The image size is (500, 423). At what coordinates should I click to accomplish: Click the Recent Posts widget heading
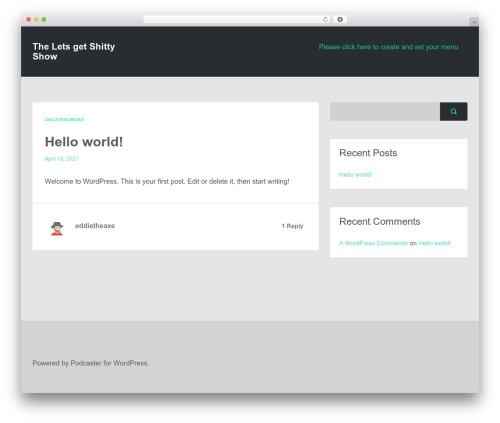(368, 153)
